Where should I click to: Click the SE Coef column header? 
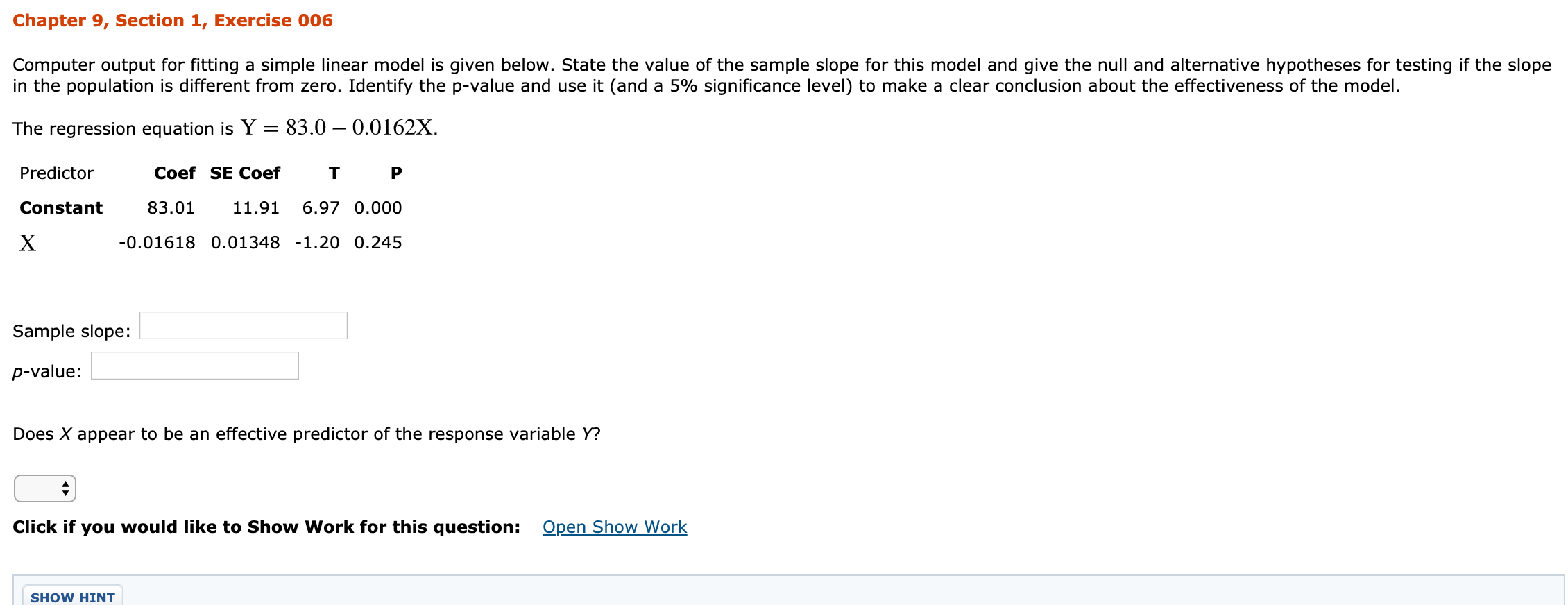pos(245,173)
